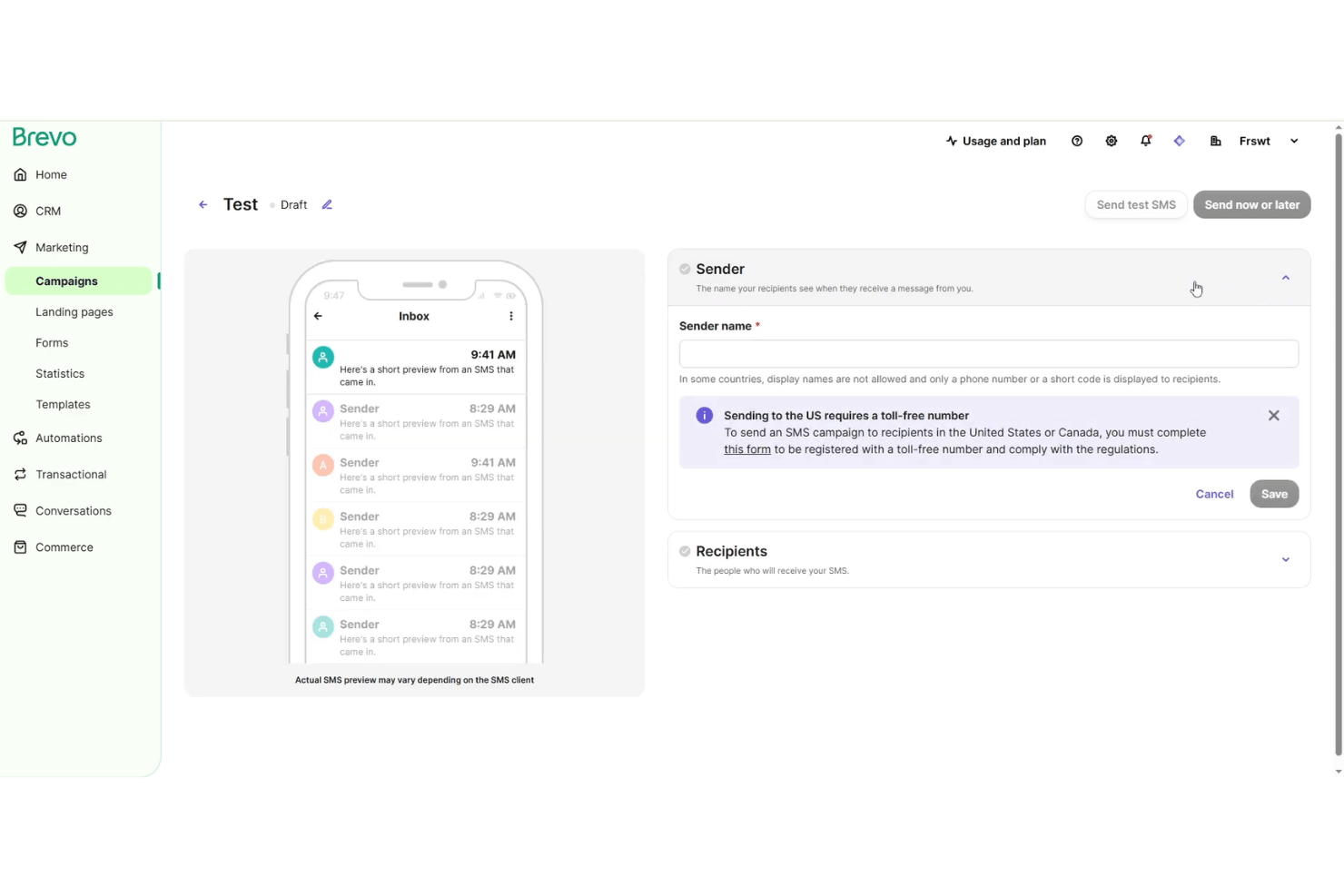Expand the Recipients section chevron
The image size is (1344, 896).
point(1286,560)
